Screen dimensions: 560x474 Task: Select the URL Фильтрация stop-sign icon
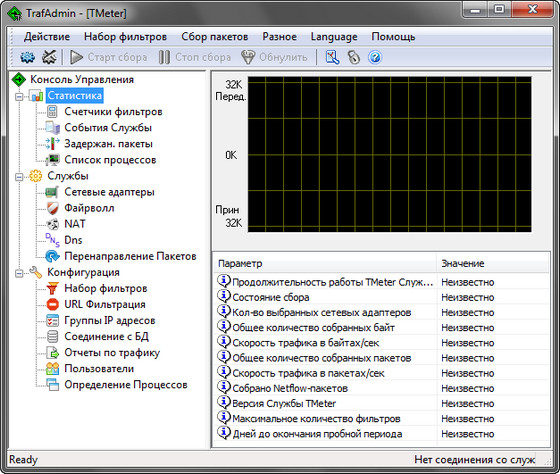point(52,304)
